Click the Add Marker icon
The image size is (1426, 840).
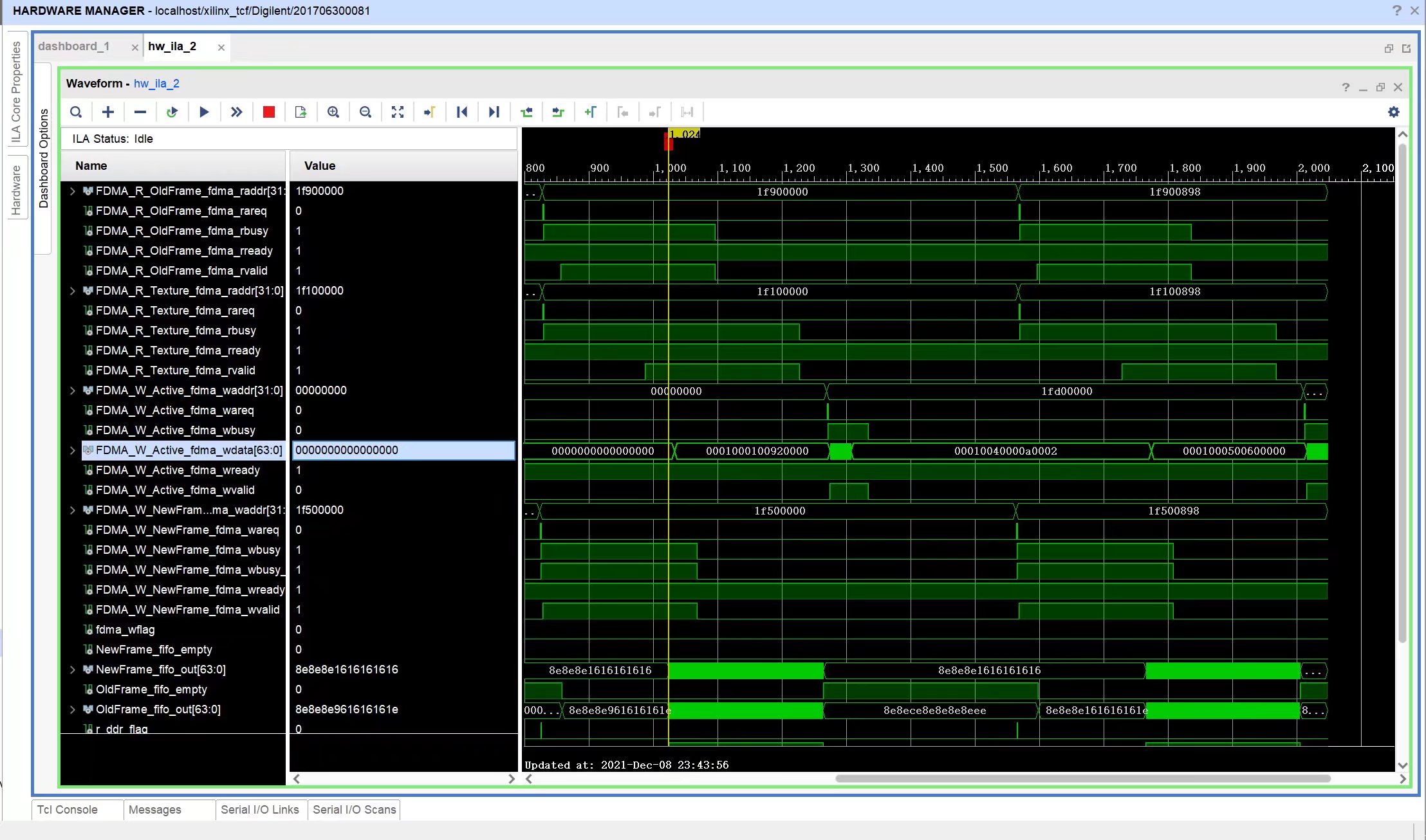click(x=590, y=112)
